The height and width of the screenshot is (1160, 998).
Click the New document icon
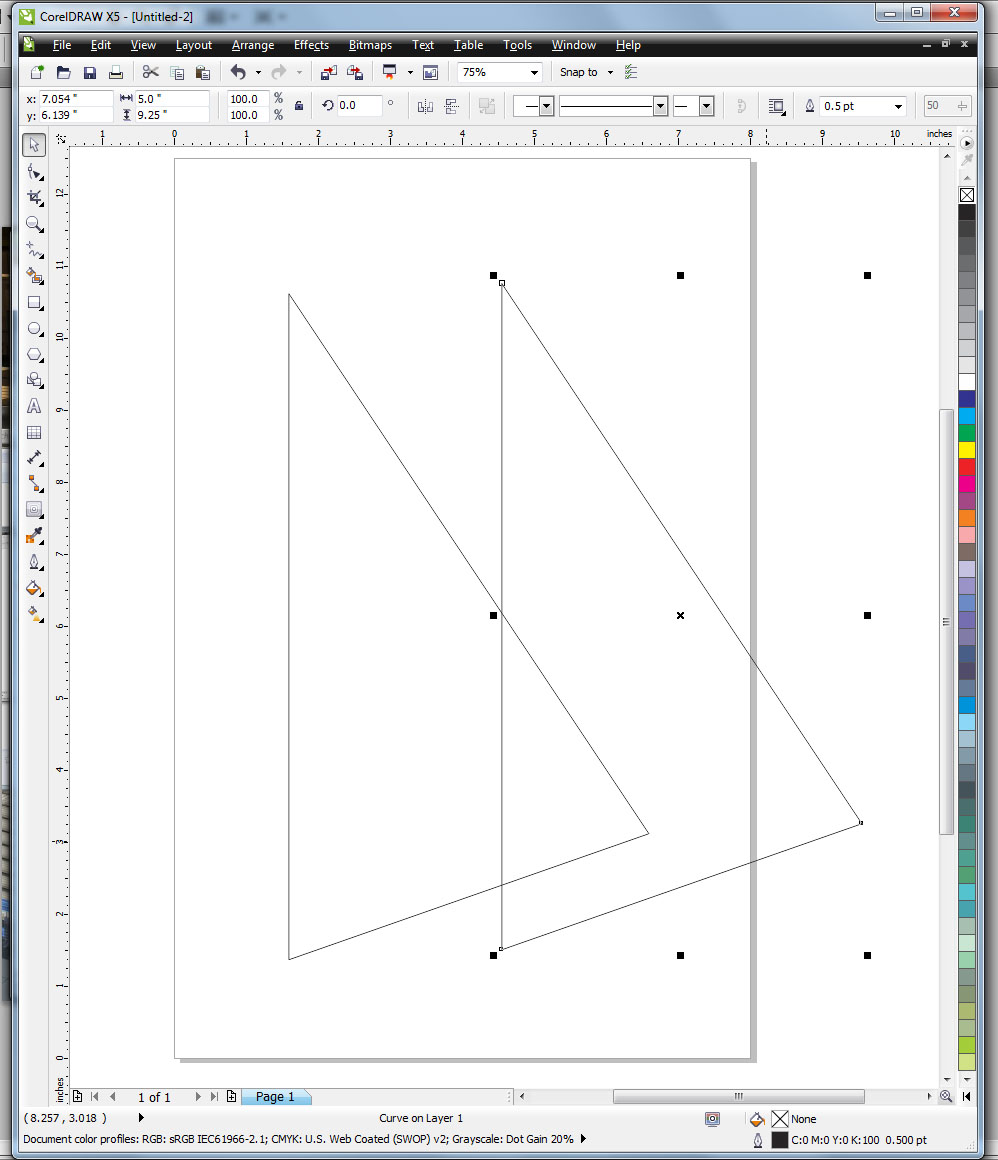pos(37,72)
